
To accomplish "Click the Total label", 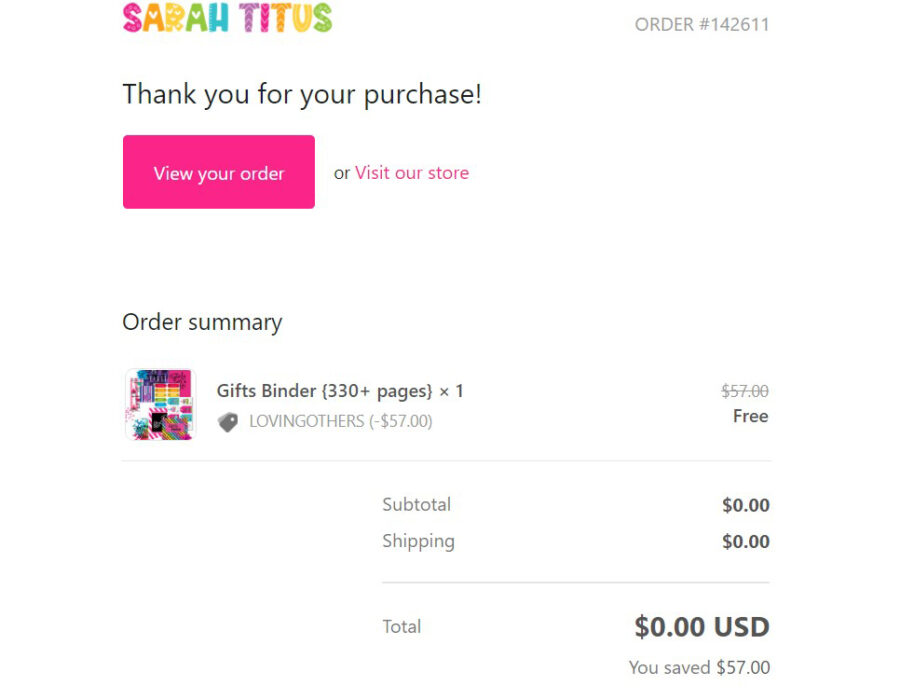I will pyautogui.click(x=401, y=627).
